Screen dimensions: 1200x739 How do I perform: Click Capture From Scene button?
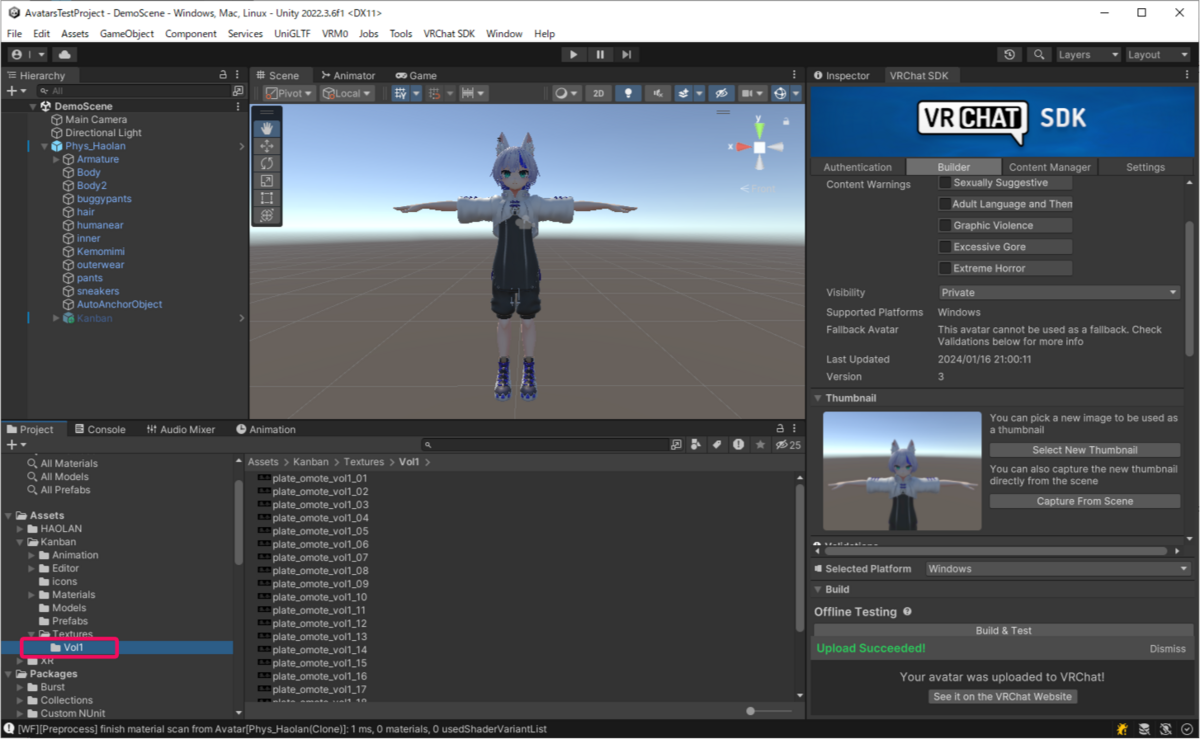pos(1085,501)
